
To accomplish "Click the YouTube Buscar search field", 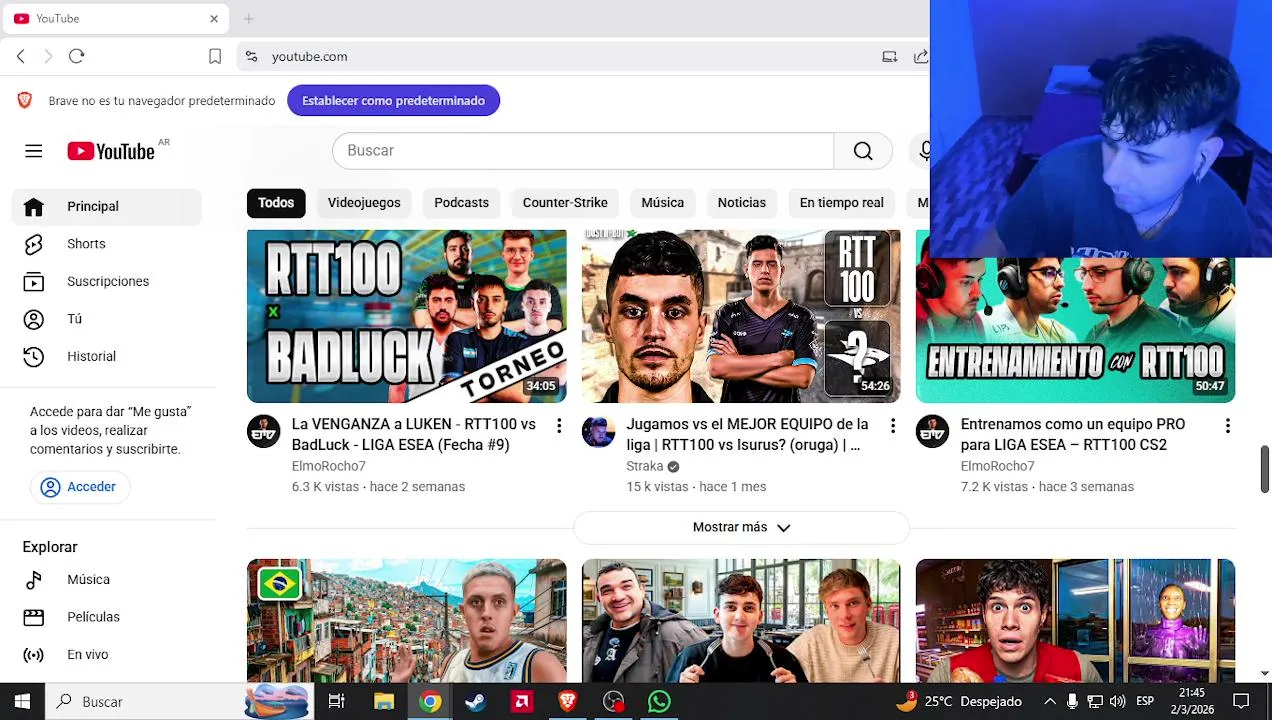I will click(583, 151).
